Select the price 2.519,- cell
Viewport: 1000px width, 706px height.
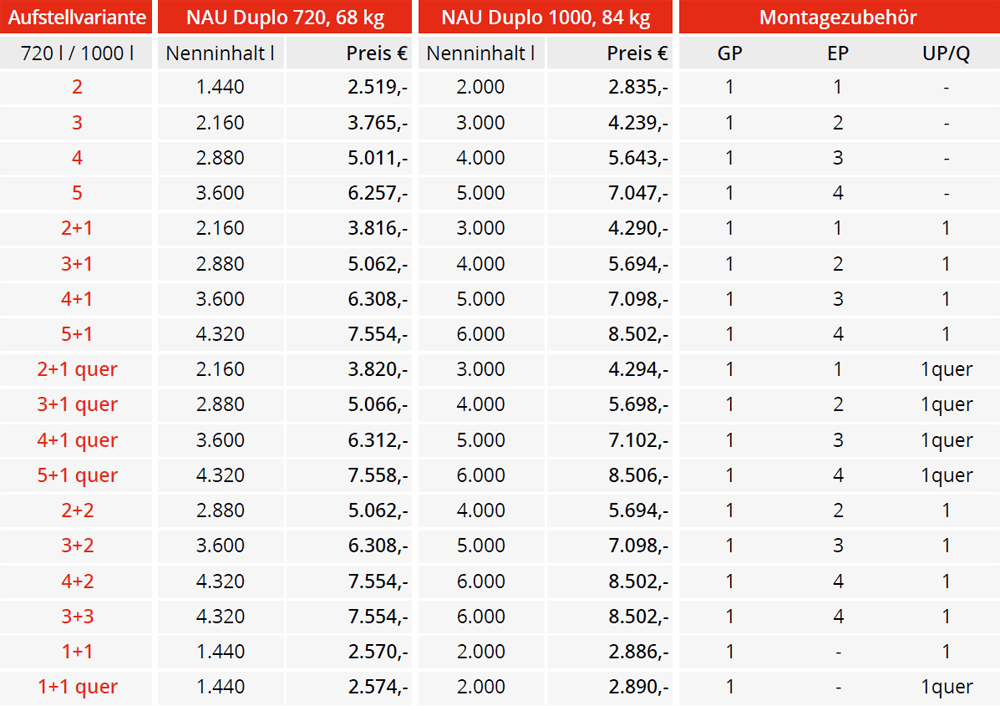coord(378,87)
